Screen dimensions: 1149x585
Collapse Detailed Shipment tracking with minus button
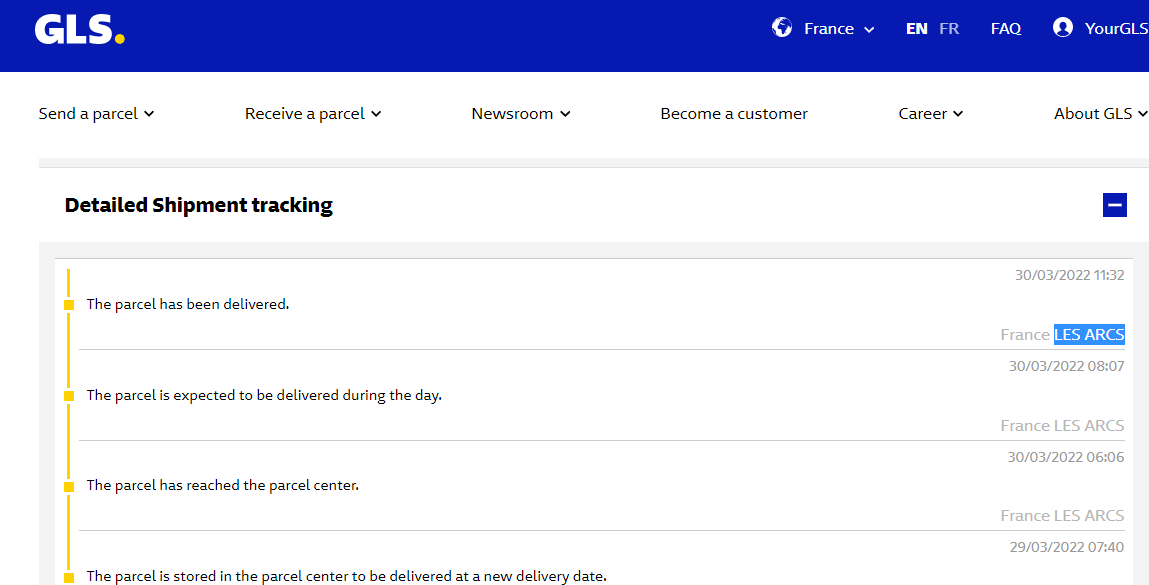click(x=1114, y=205)
